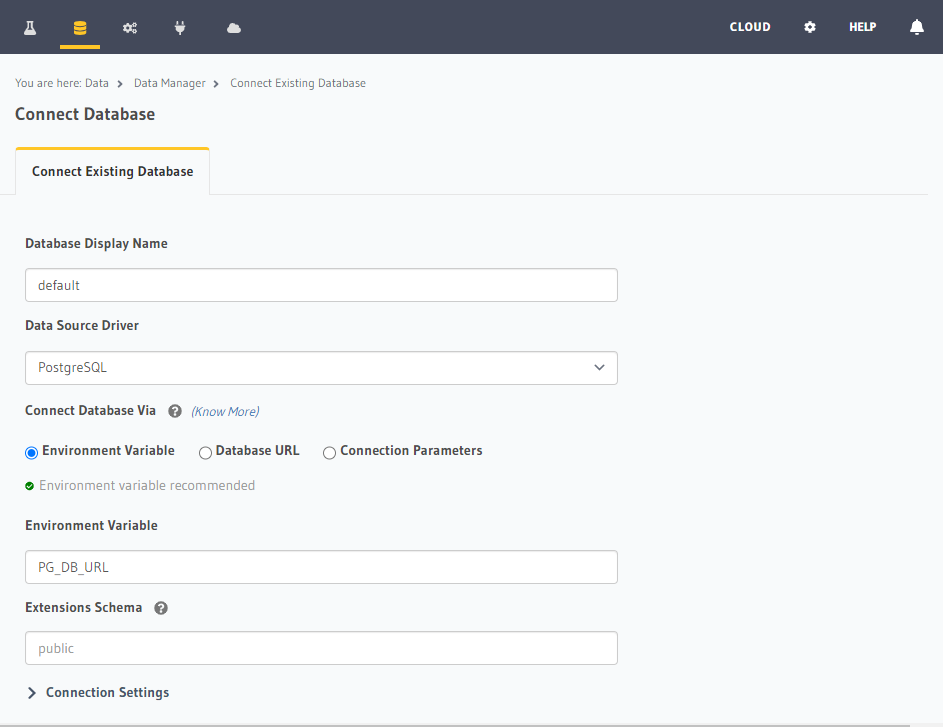Click the Remote Schemas plug icon
This screenshot has width=943, height=727.
(x=180, y=26)
